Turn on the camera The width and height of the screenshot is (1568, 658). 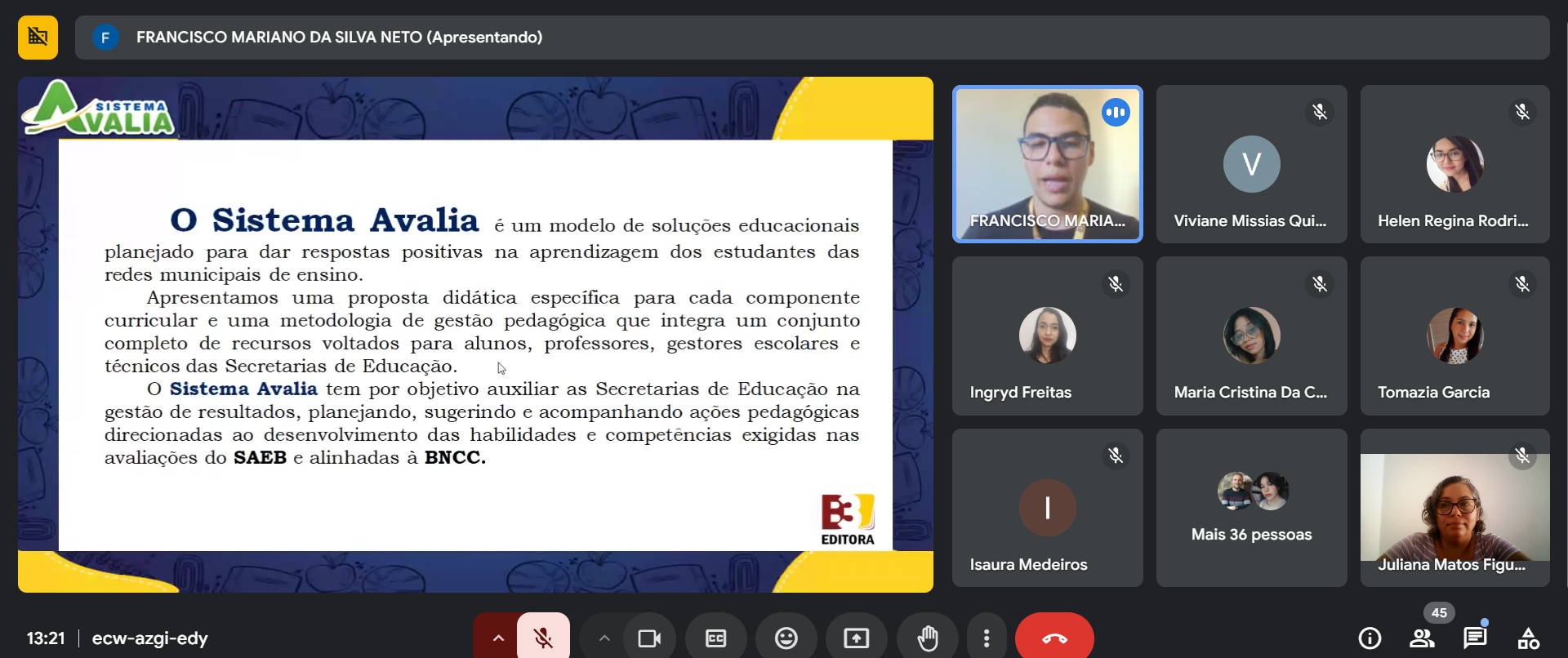pos(649,638)
